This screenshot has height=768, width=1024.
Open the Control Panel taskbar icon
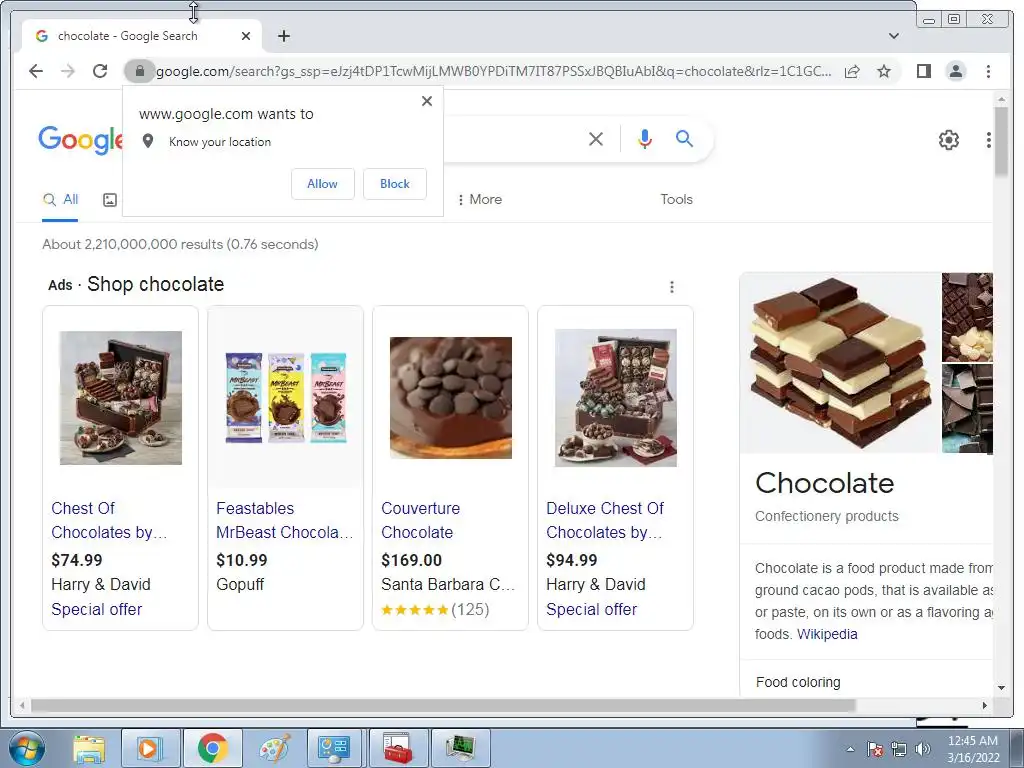coord(334,748)
